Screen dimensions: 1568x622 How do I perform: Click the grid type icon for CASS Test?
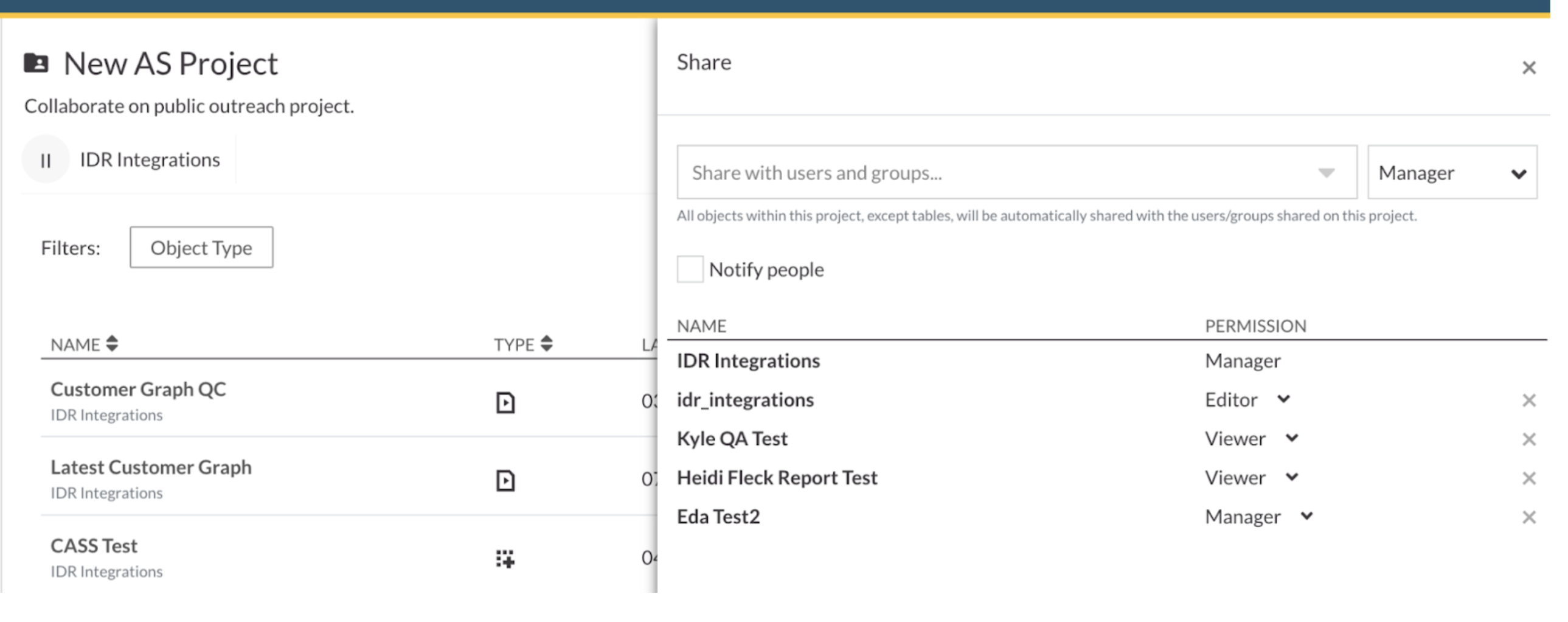505,558
